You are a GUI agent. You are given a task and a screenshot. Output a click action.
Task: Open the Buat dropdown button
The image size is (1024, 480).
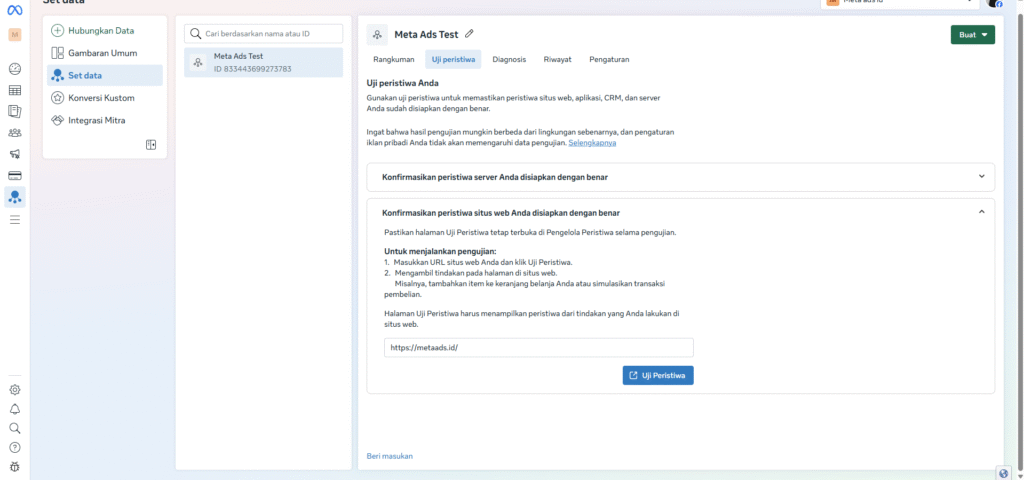tap(972, 35)
